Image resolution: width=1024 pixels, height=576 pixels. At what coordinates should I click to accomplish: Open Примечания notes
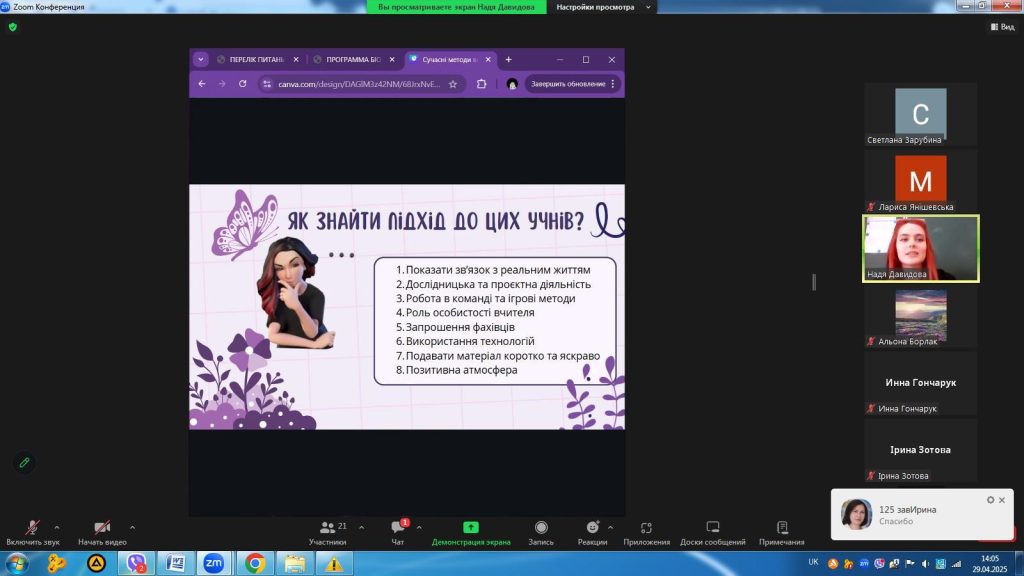pyautogui.click(x=782, y=533)
